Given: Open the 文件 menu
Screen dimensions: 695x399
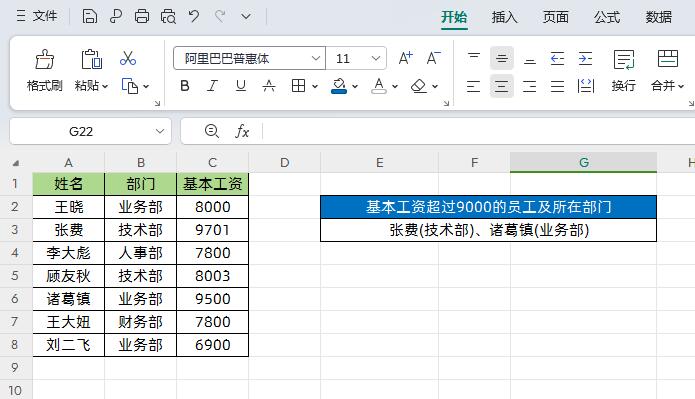Looking at the screenshot, I should [37, 16].
